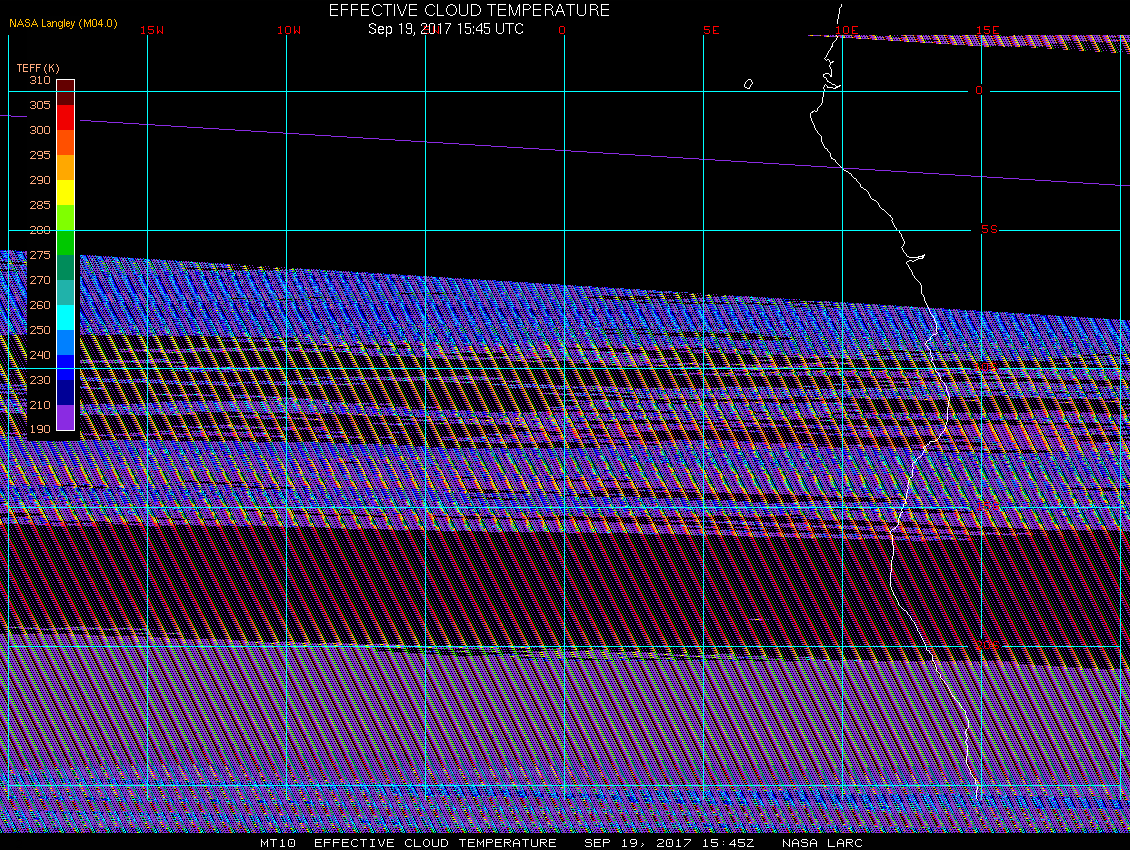The image size is (1130, 850).
Task: Click the 5E longitude label
Action: [x=711, y=30]
